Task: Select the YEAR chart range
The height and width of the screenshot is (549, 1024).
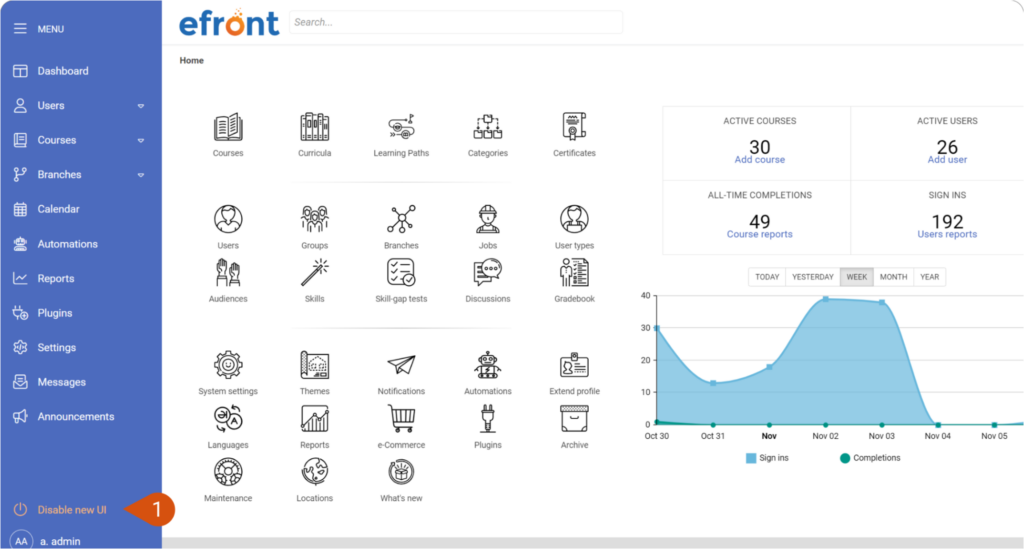Action: [x=929, y=277]
